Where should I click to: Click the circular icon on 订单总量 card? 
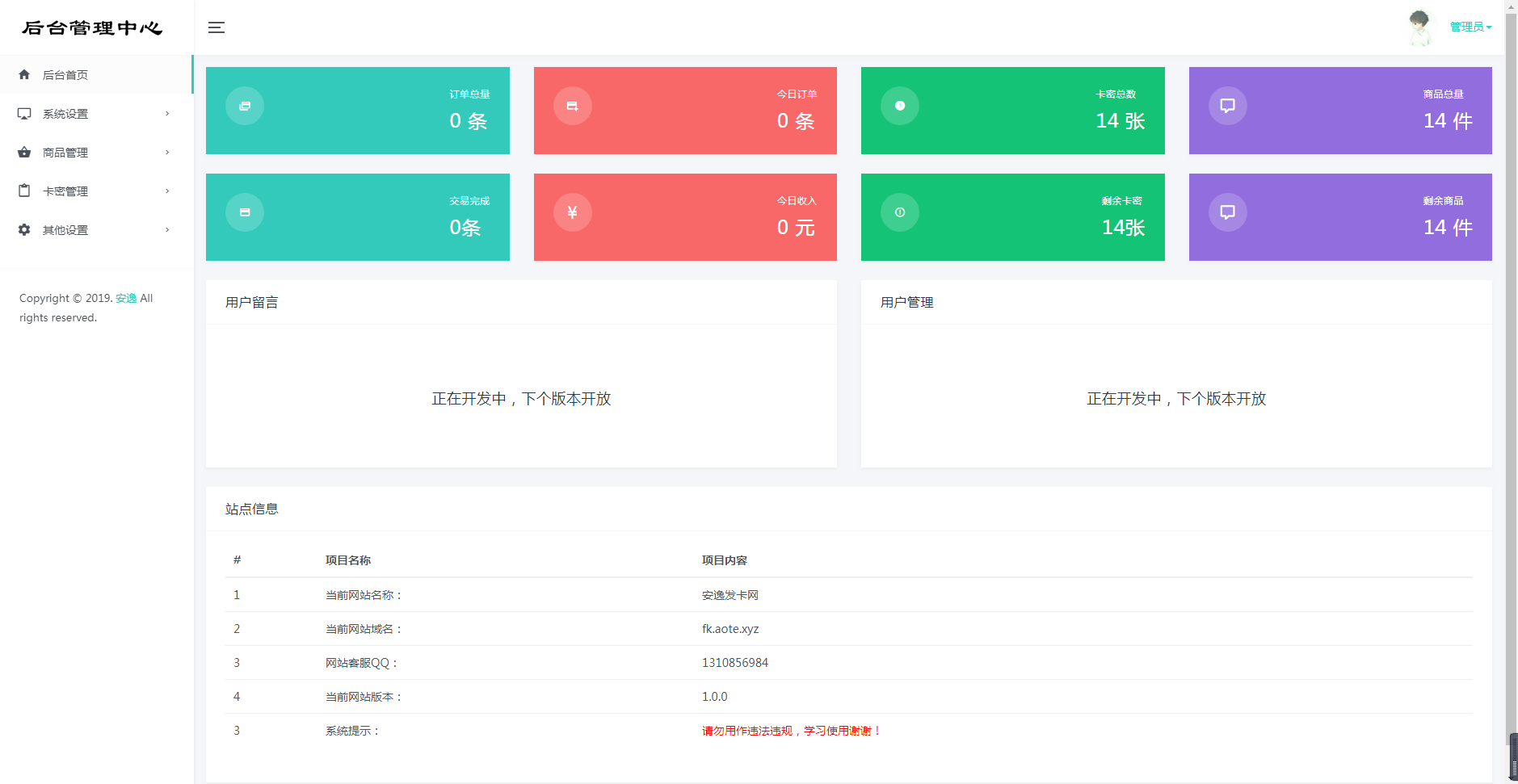(245, 106)
